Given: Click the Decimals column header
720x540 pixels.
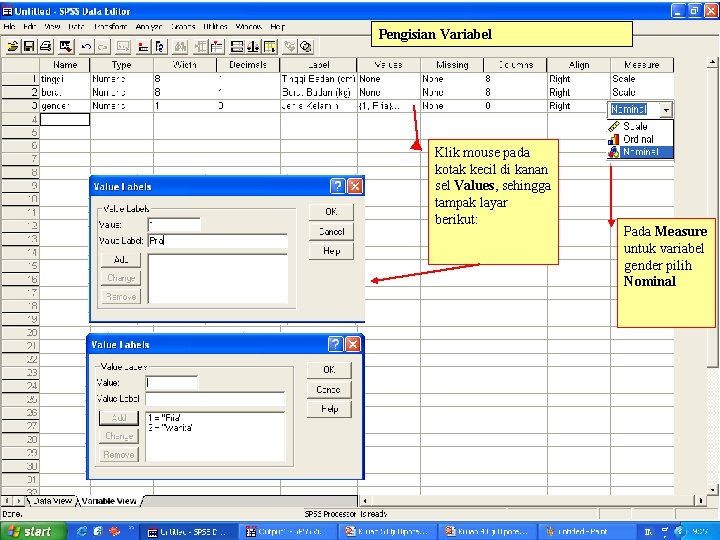Looking at the screenshot, I should 248,65.
